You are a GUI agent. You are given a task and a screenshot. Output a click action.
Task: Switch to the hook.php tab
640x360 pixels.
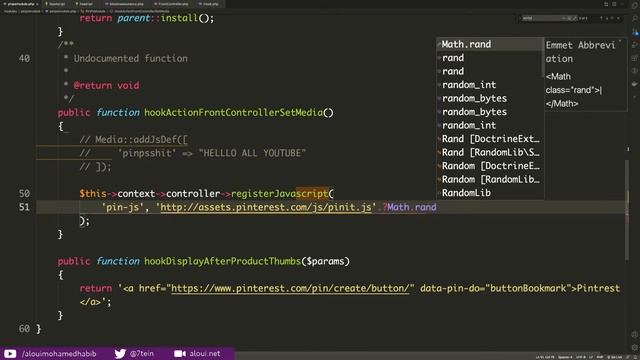tap(209, 4)
